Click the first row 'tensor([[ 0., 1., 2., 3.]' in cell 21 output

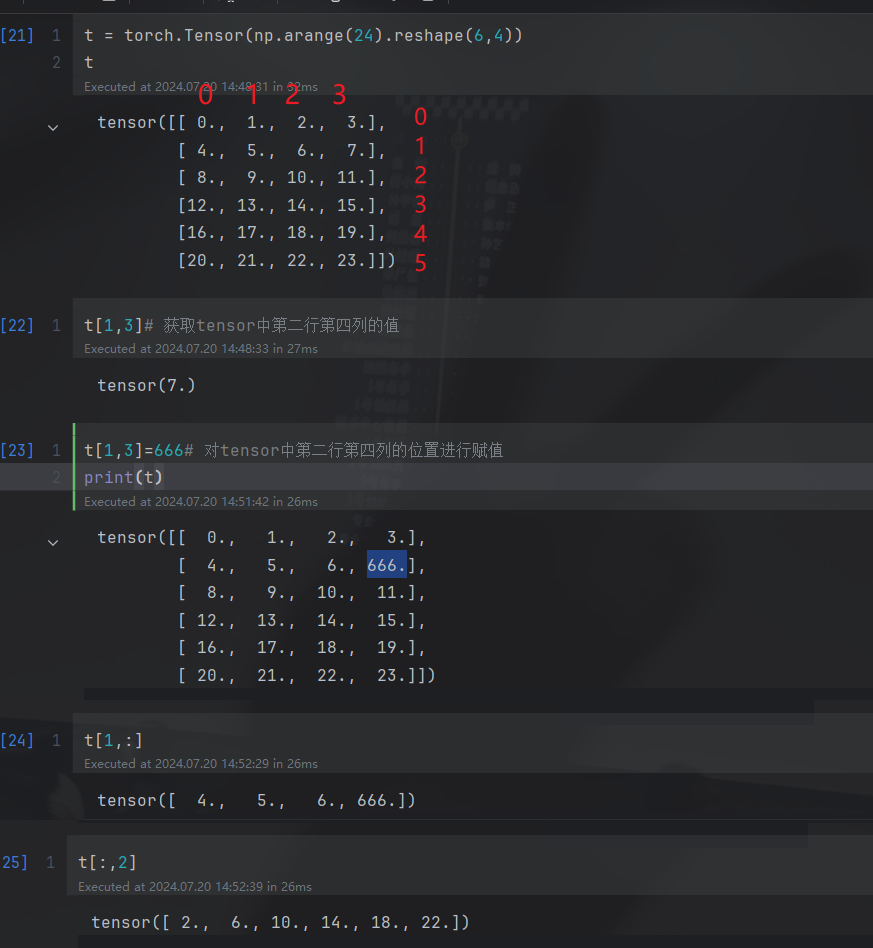pos(241,123)
